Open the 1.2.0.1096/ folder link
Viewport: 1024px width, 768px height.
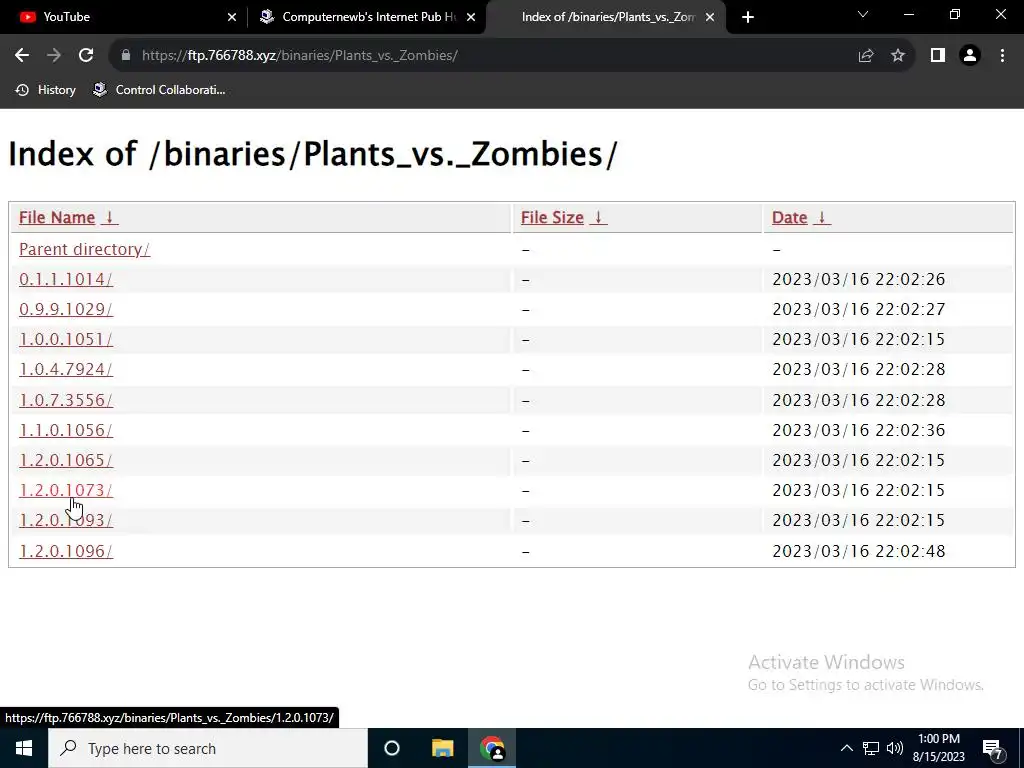[66, 551]
